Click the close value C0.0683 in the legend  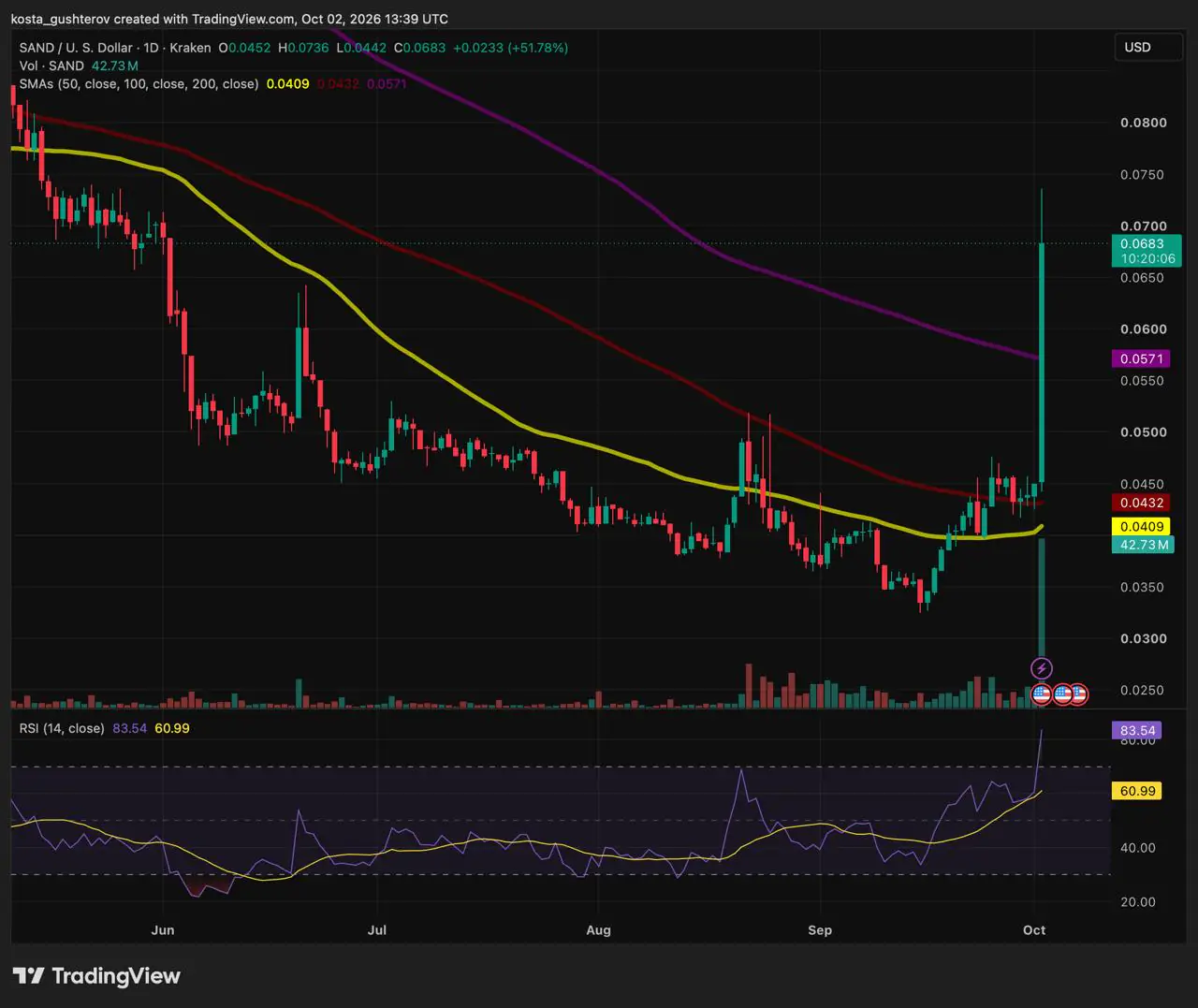point(419,48)
